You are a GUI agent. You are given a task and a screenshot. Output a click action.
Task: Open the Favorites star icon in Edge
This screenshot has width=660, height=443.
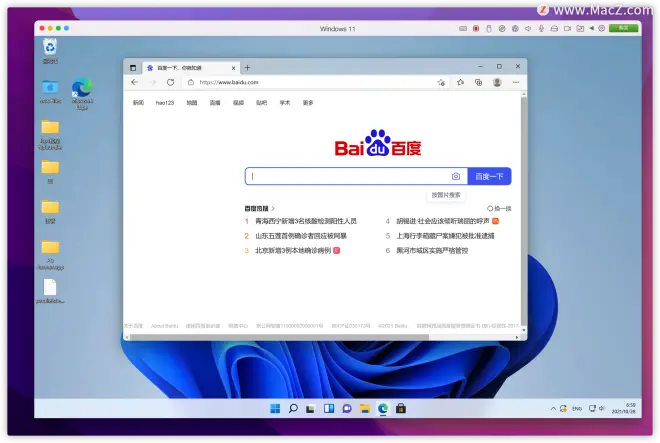click(x=460, y=82)
